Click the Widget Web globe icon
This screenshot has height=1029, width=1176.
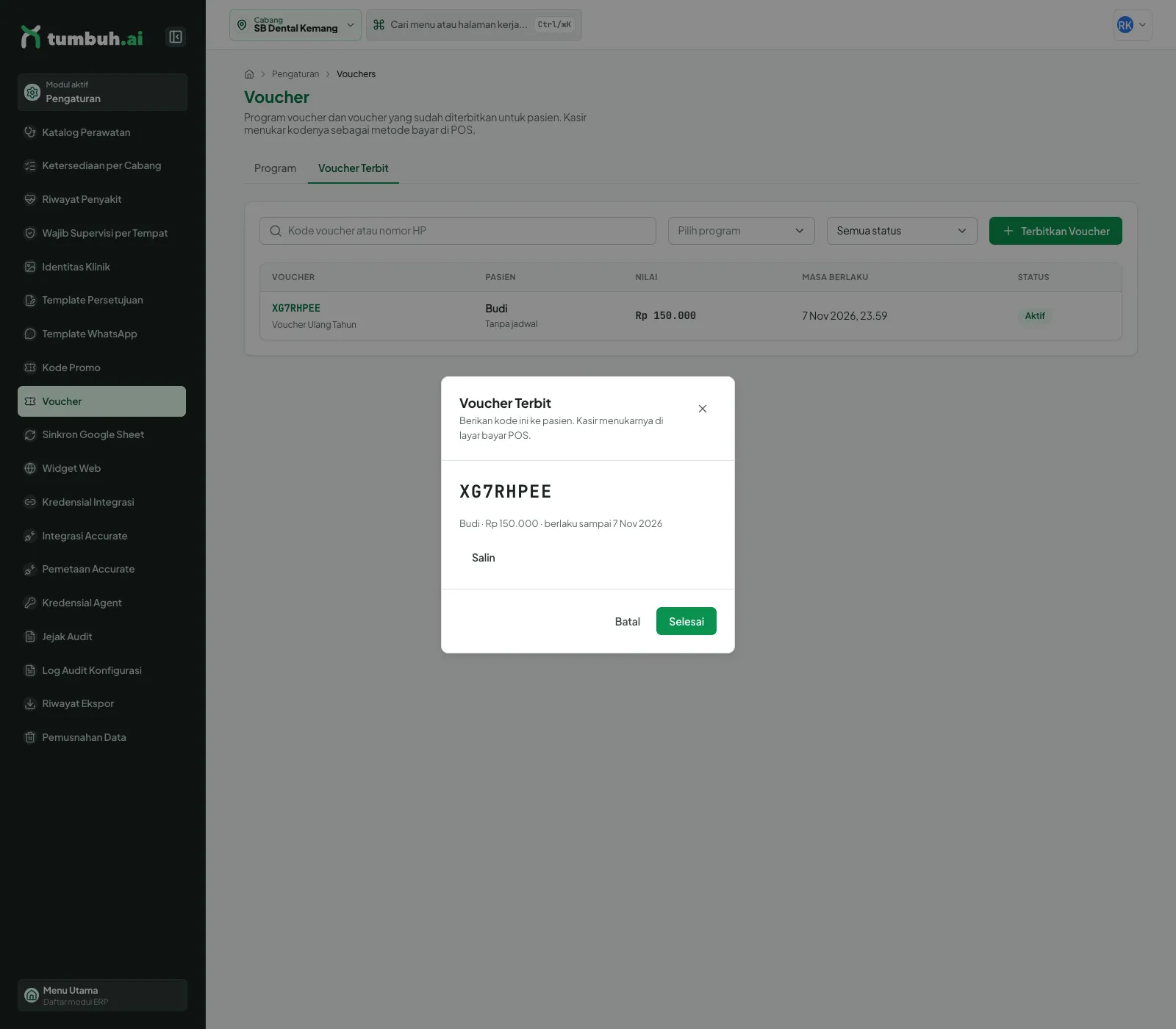click(x=30, y=468)
